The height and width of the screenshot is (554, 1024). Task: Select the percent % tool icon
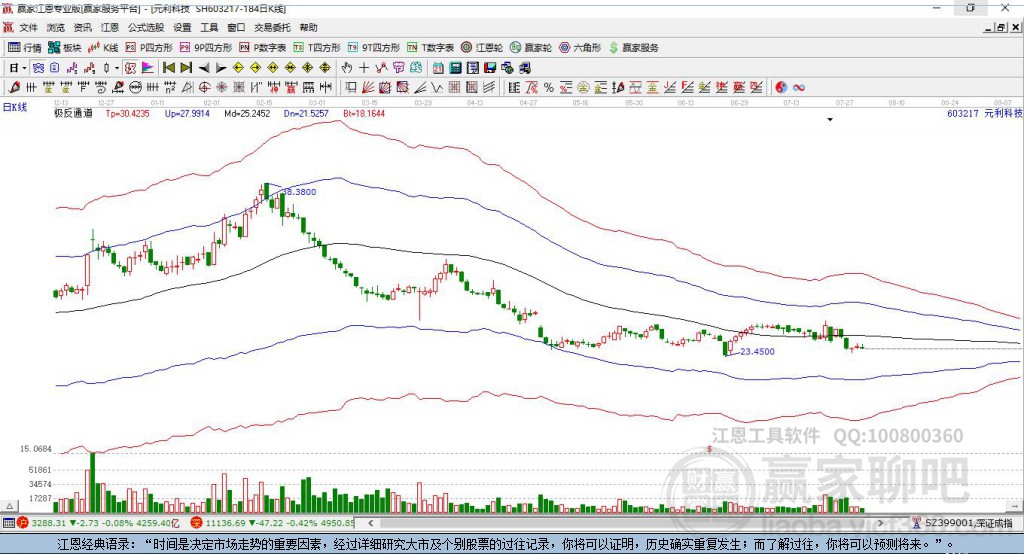549,87
